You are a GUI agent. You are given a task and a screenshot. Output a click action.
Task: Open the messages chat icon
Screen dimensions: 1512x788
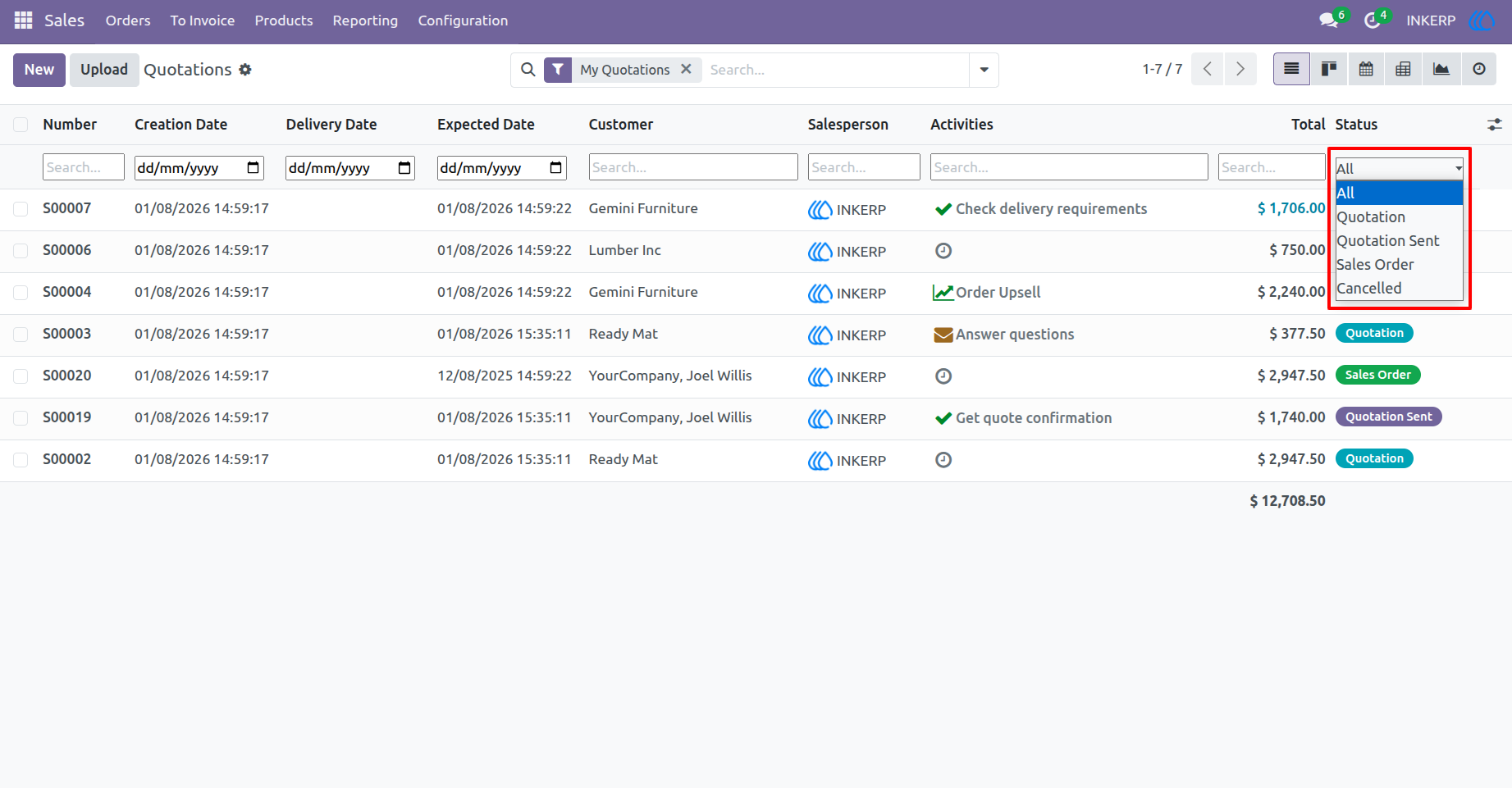point(1329,20)
